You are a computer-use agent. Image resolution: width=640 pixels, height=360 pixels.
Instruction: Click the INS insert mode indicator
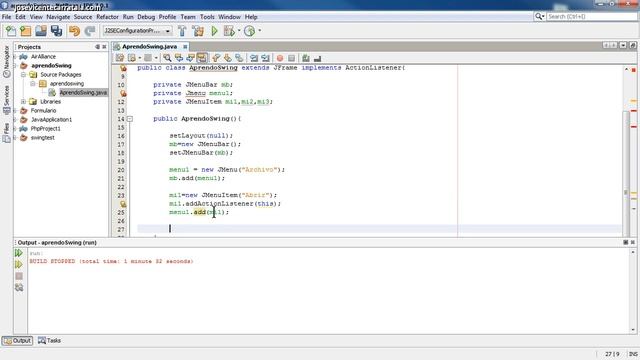point(633,354)
